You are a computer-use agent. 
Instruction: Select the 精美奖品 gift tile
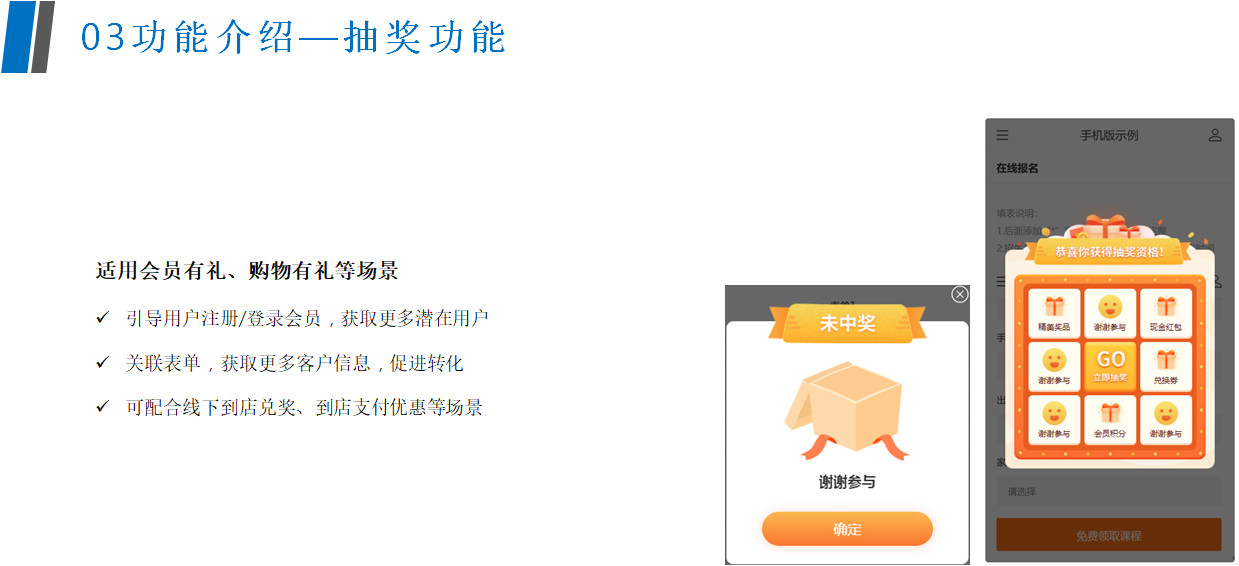[1055, 313]
